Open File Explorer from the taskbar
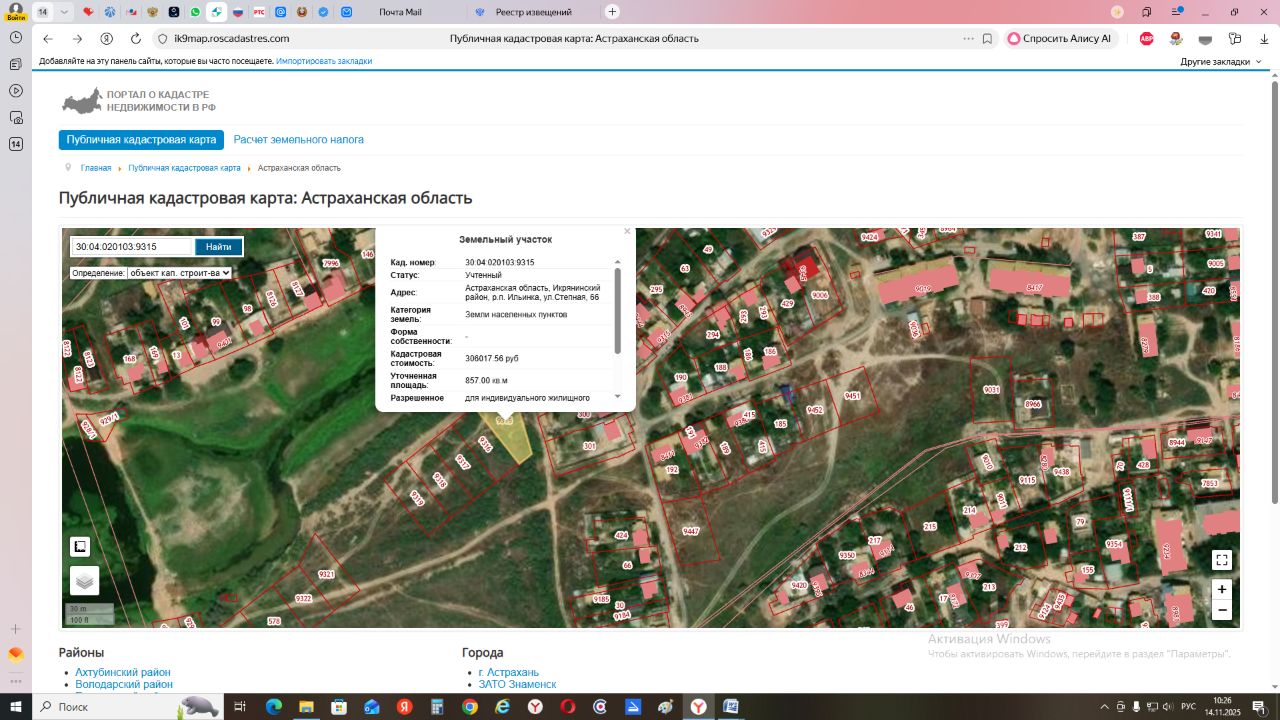 tap(306, 707)
